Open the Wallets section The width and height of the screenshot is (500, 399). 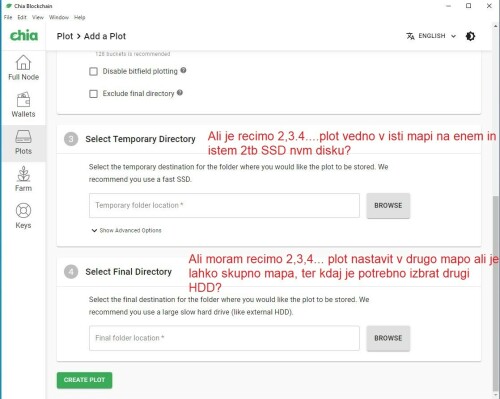coord(23,105)
